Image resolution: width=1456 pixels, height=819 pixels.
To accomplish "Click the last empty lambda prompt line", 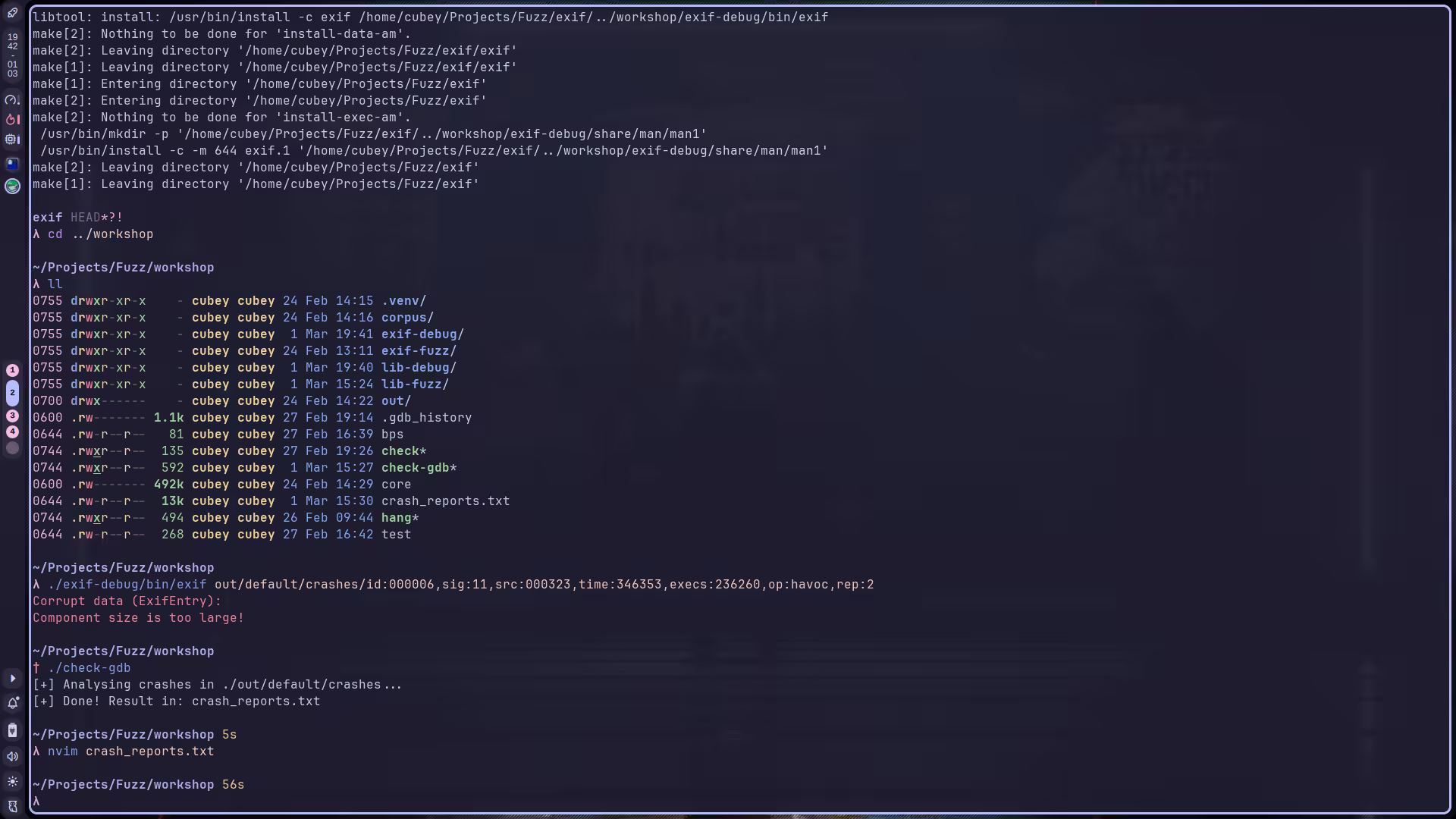I will 36,802.
